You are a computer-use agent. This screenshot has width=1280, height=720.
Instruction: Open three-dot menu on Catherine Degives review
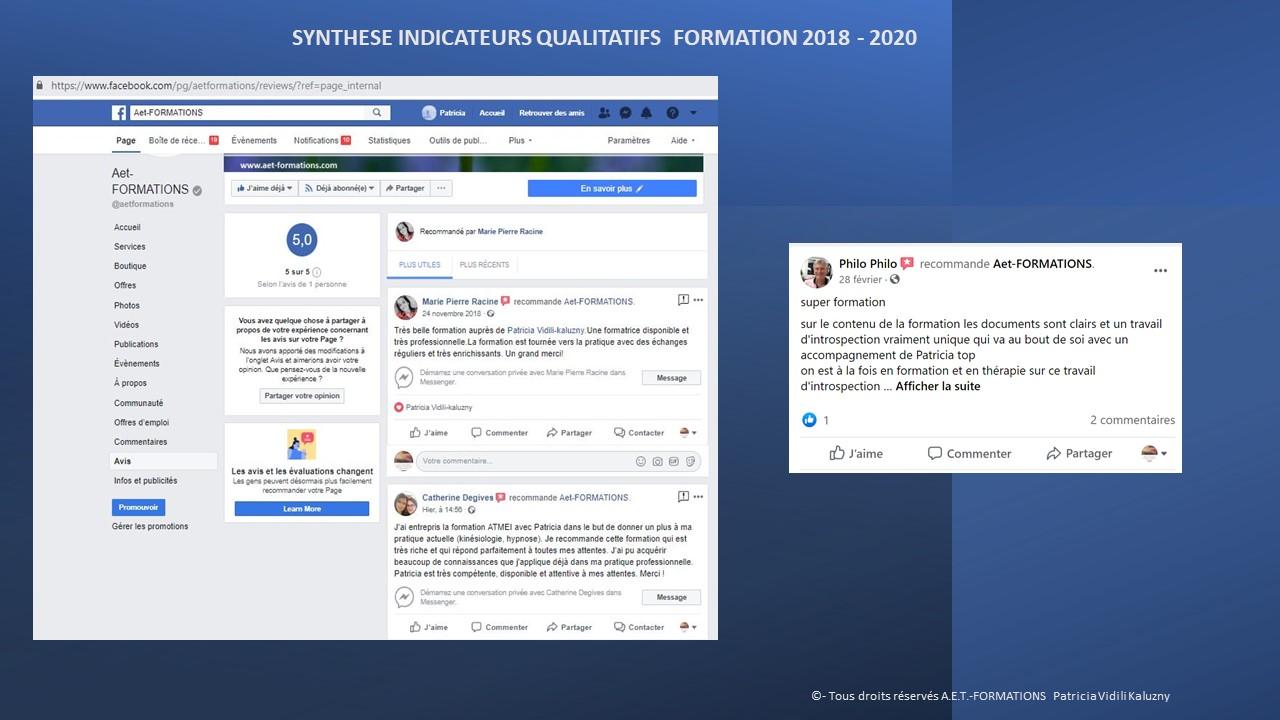tap(698, 496)
